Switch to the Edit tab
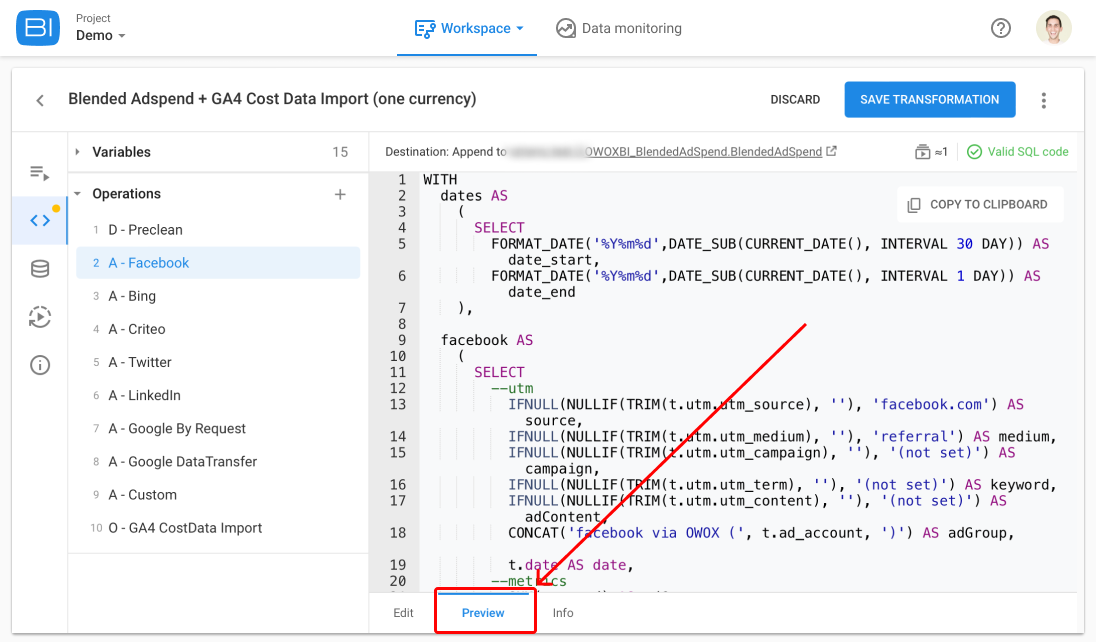The height and width of the screenshot is (642, 1096). [403, 613]
